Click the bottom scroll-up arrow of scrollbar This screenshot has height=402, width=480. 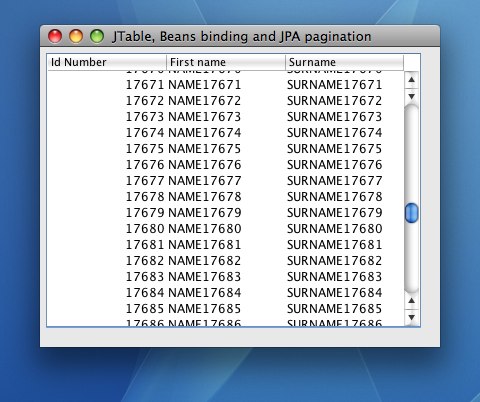click(412, 301)
